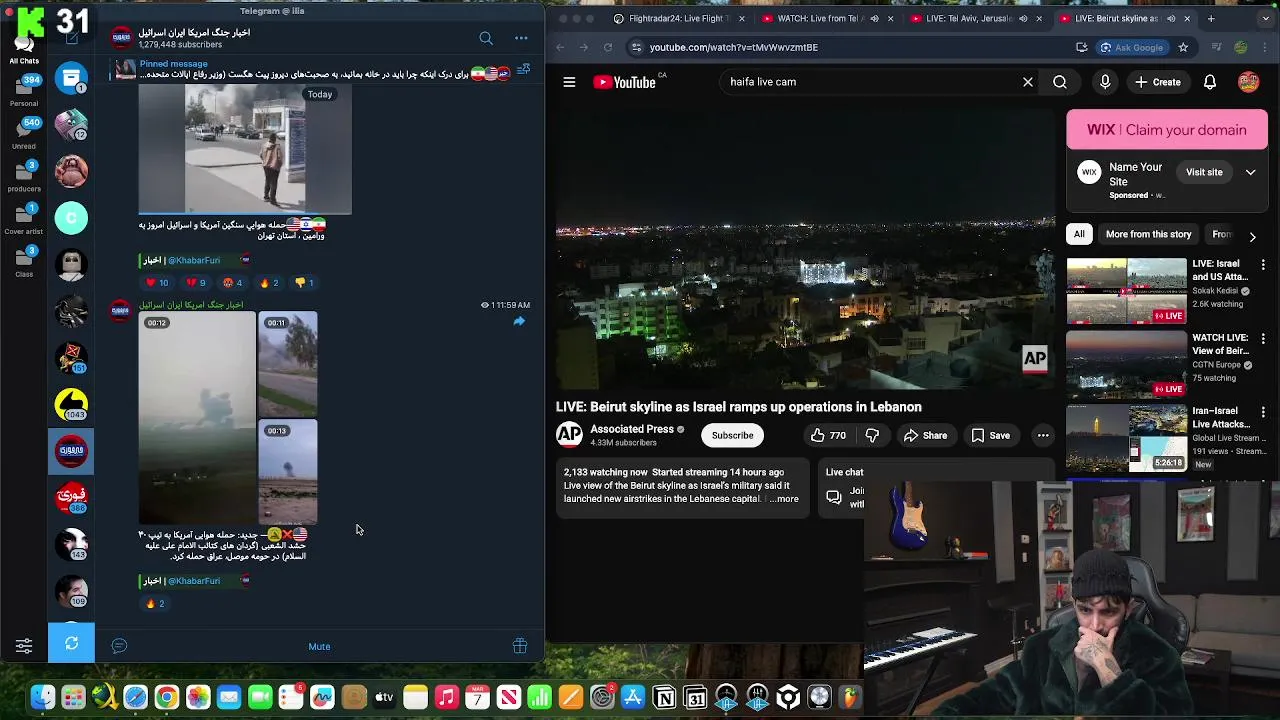Screen dimensions: 1280x720
Task: Expand the Chrome tab search chevron
Action: click(1263, 18)
